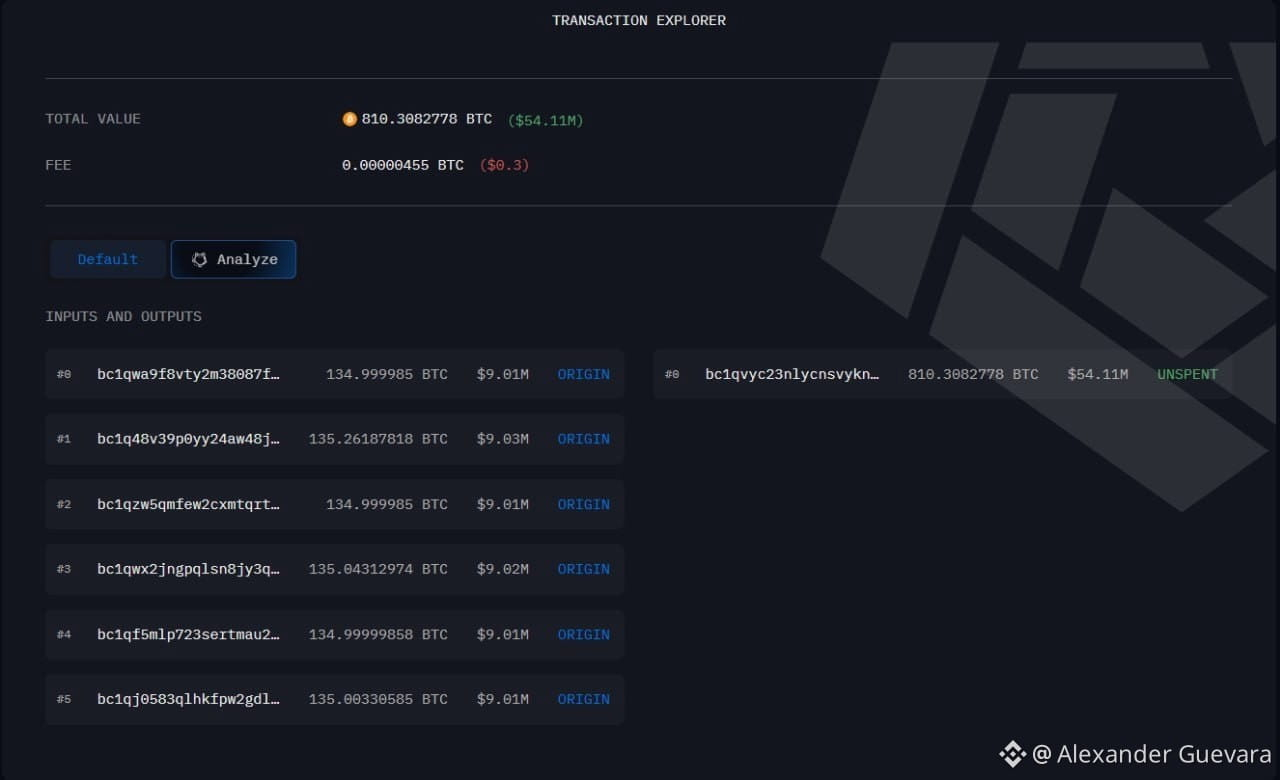Viewport: 1280px width, 780px height.
Task: Click the TOTAL VALUE label
Action: [93, 119]
